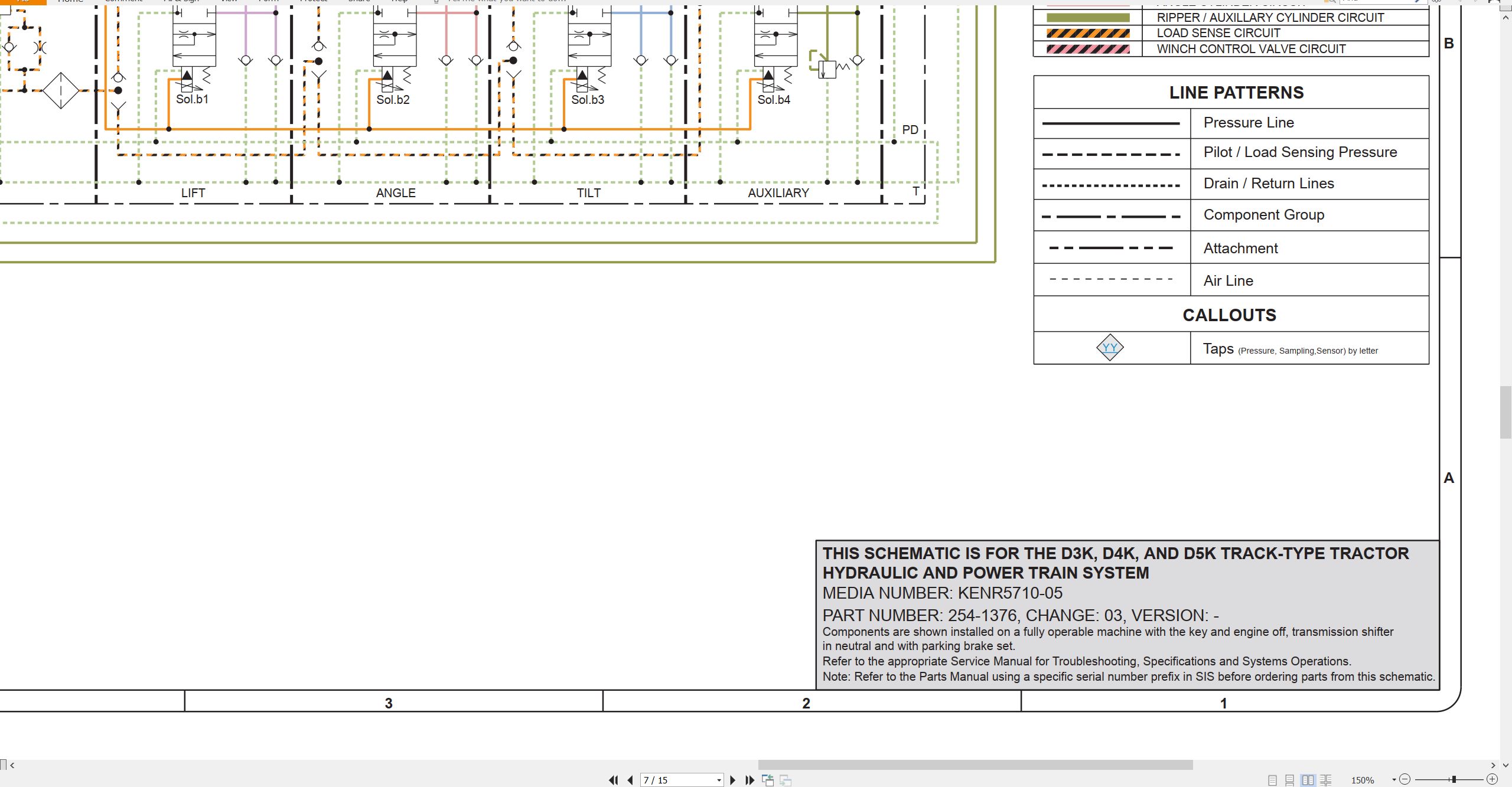This screenshot has height=787, width=1512.
Task: Click the WINCH CONTROL VALVE CIRCUIT text
Action: point(1251,49)
